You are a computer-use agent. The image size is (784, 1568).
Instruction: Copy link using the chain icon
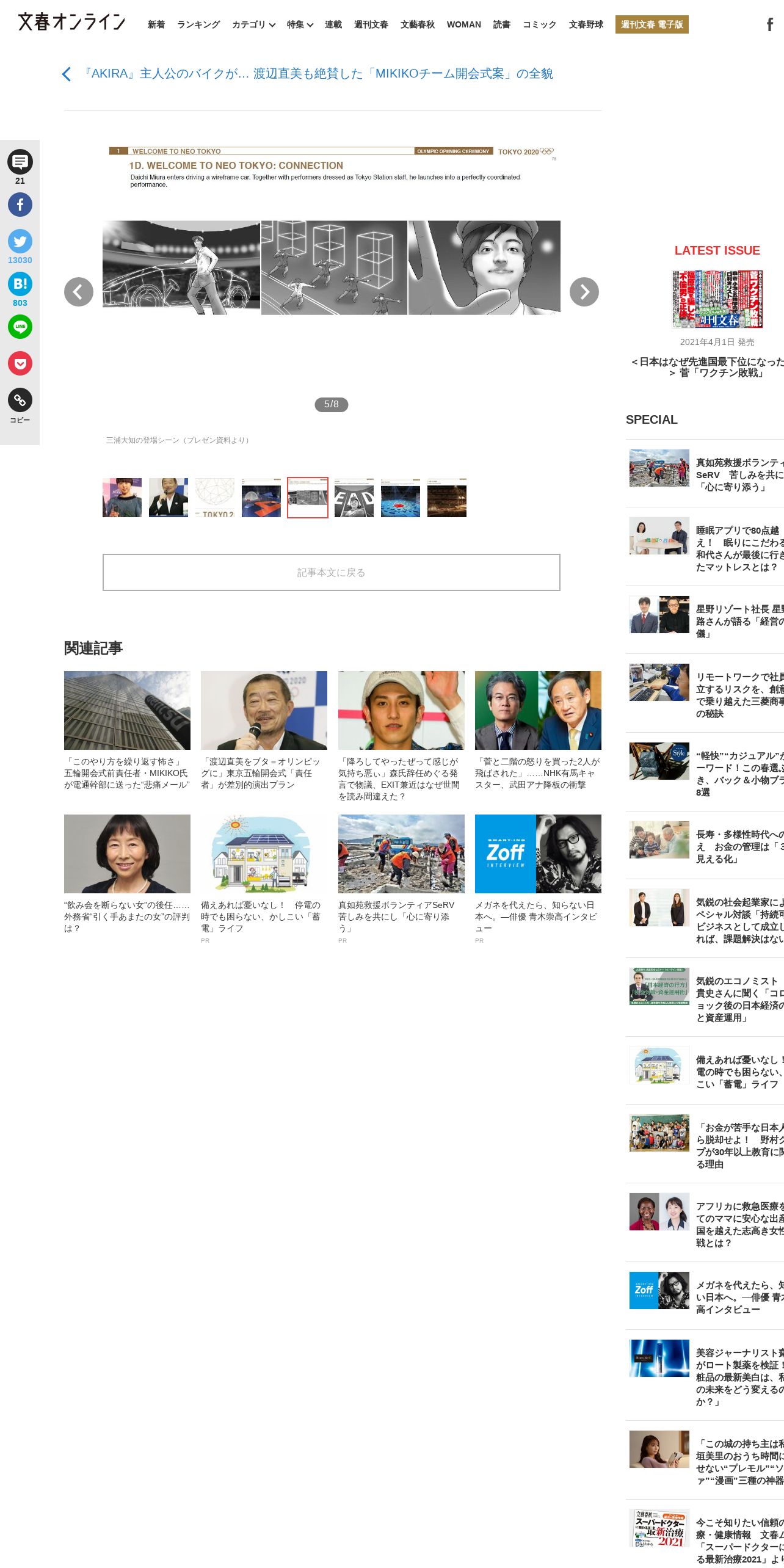[x=20, y=400]
